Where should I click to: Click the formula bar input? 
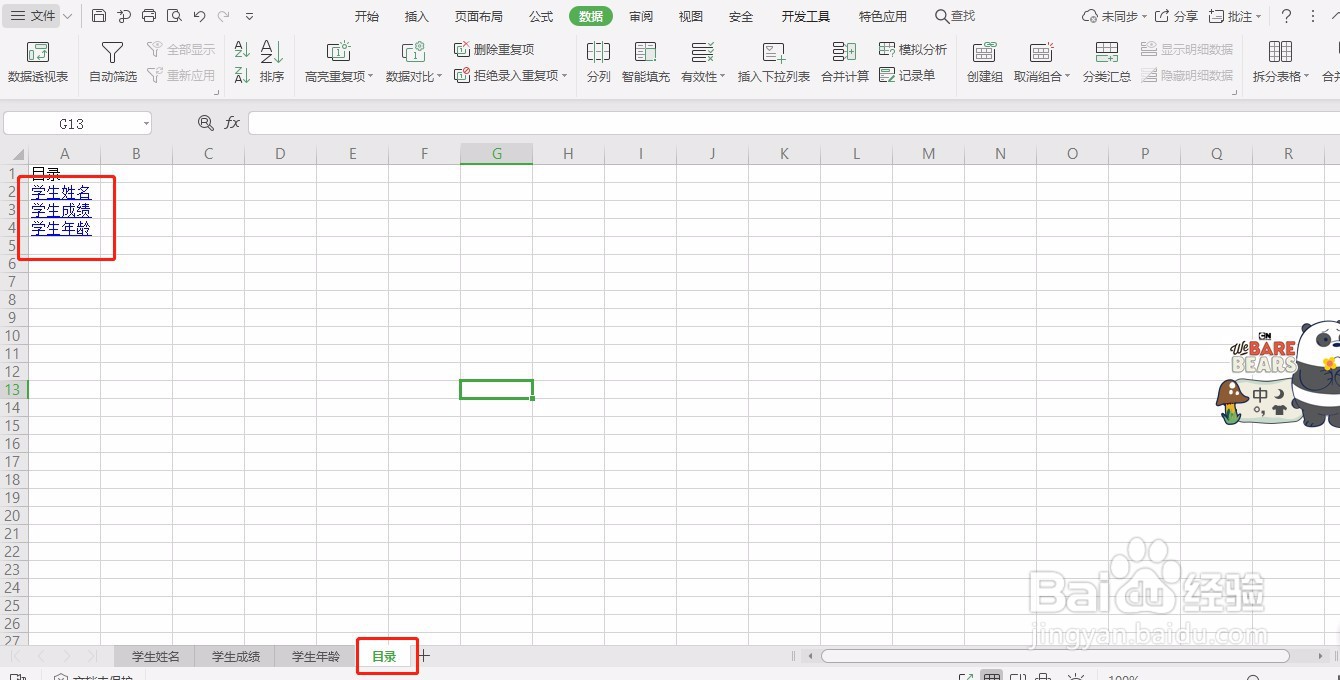coord(794,123)
